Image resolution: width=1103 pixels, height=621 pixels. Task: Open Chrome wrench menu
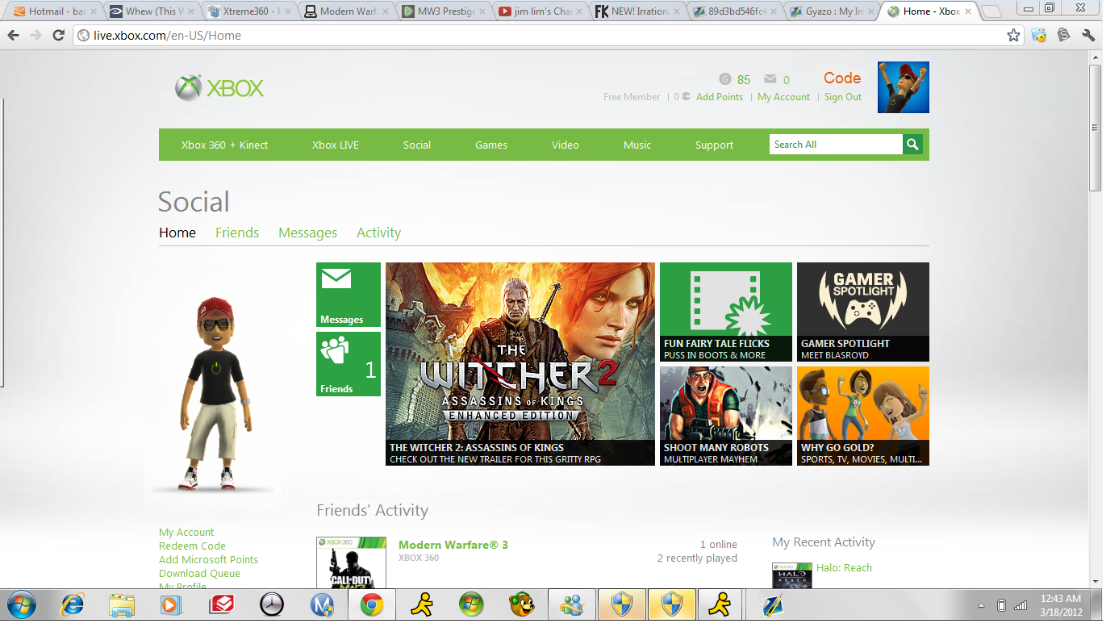pyautogui.click(x=1088, y=35)
